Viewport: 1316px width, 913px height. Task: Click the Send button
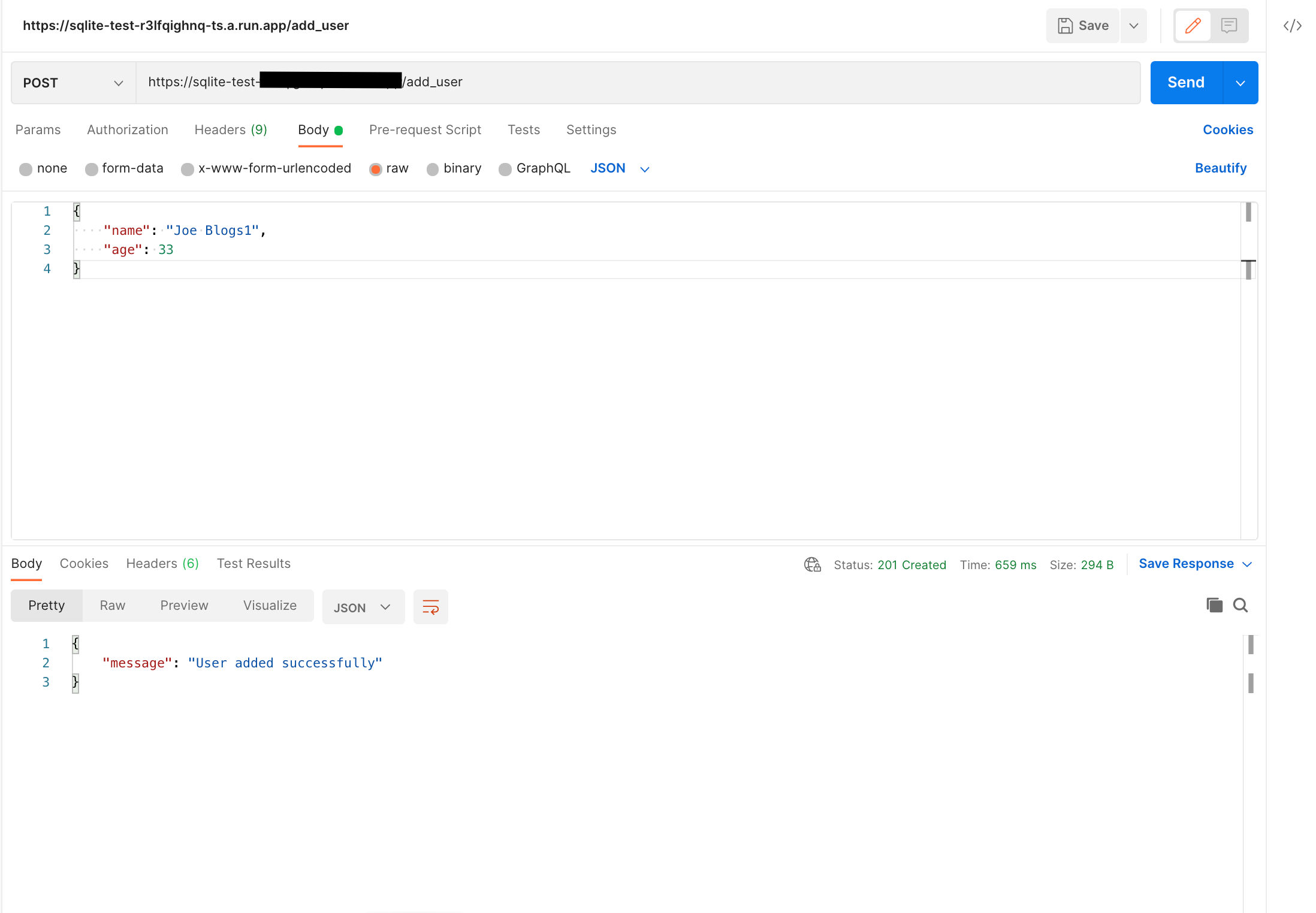(x=1186, y=83)
